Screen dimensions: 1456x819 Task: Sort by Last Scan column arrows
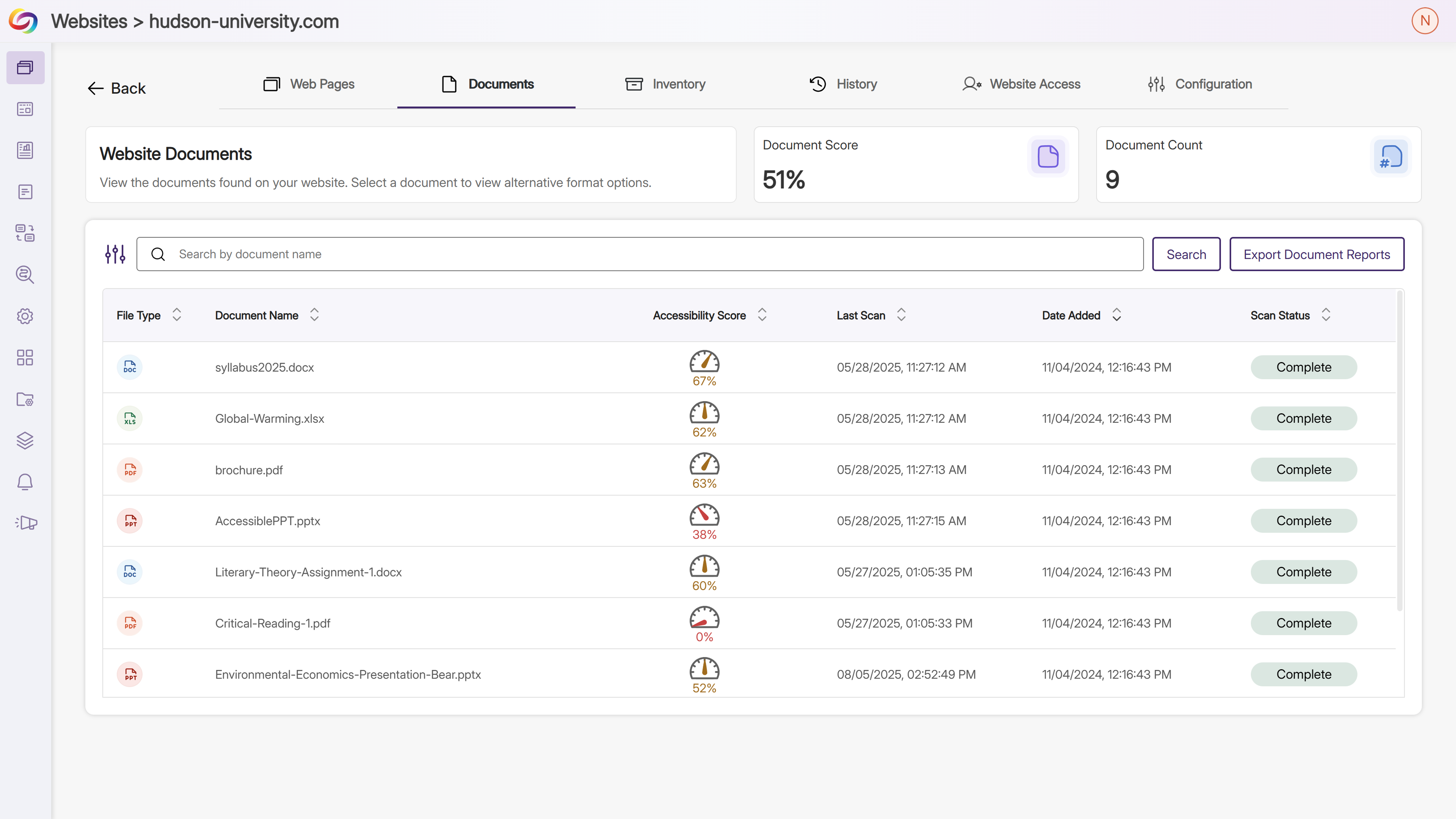(901, 315)
